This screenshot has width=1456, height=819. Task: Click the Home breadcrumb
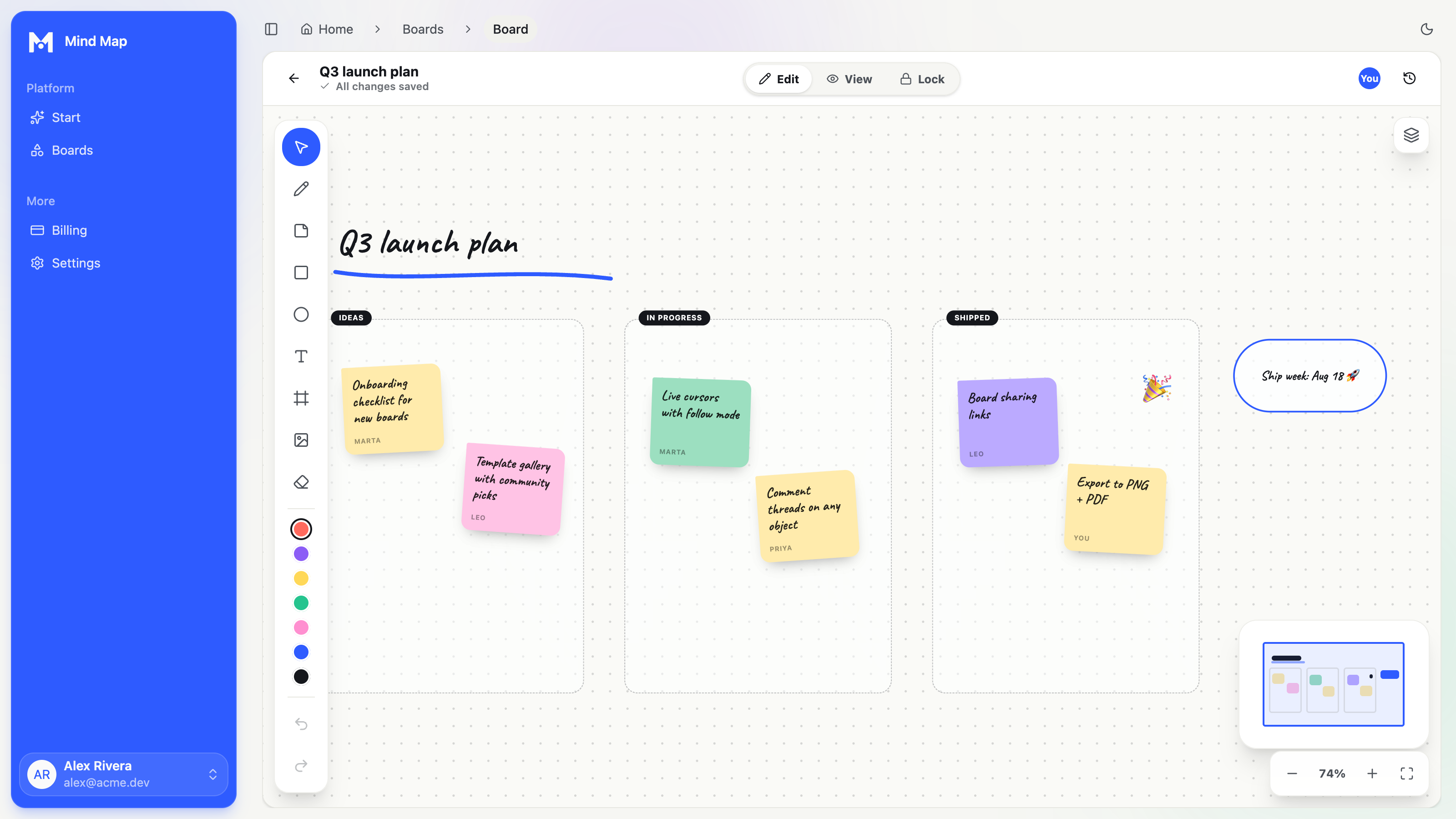pyautogui.click(x=327, y=30)
